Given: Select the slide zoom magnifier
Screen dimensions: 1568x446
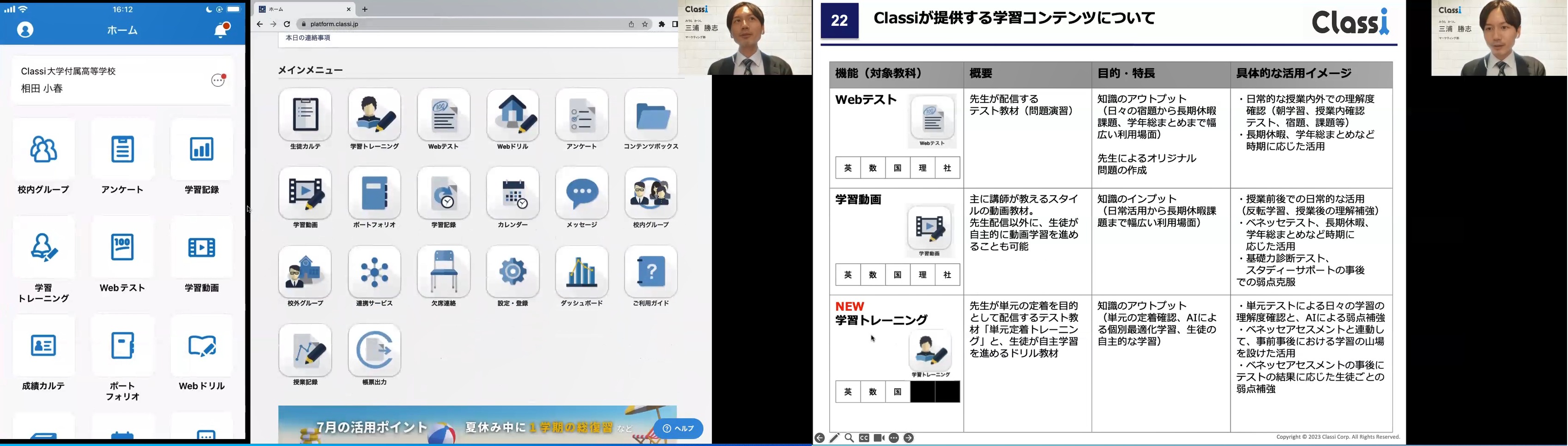Looking at the screenshot, I should point(849,438).
